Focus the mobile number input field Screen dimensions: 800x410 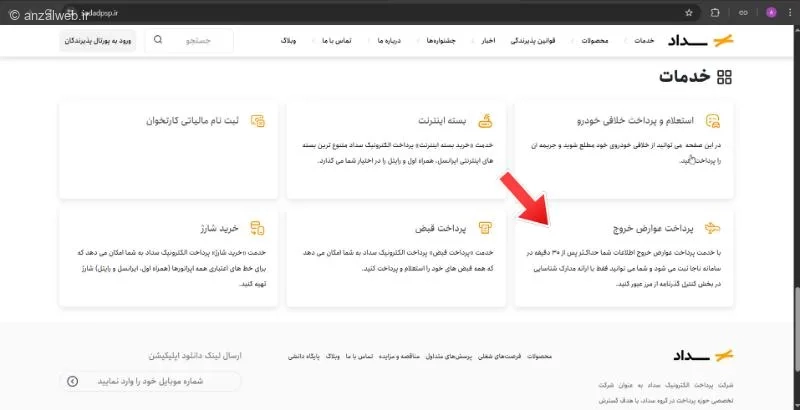point(151,381)
